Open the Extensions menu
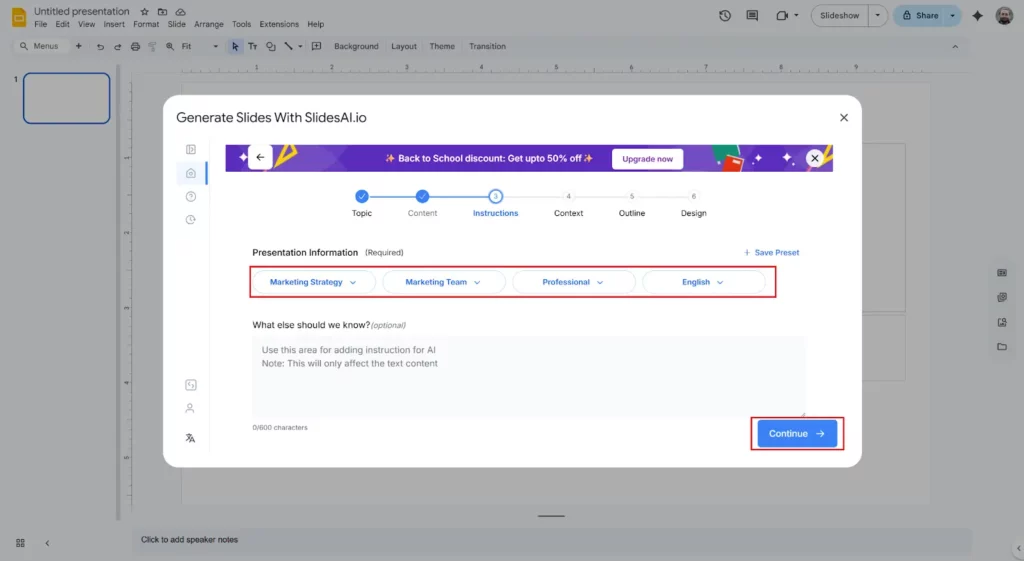This screenshot has width=1024, height=561. (x=278, y=24)
